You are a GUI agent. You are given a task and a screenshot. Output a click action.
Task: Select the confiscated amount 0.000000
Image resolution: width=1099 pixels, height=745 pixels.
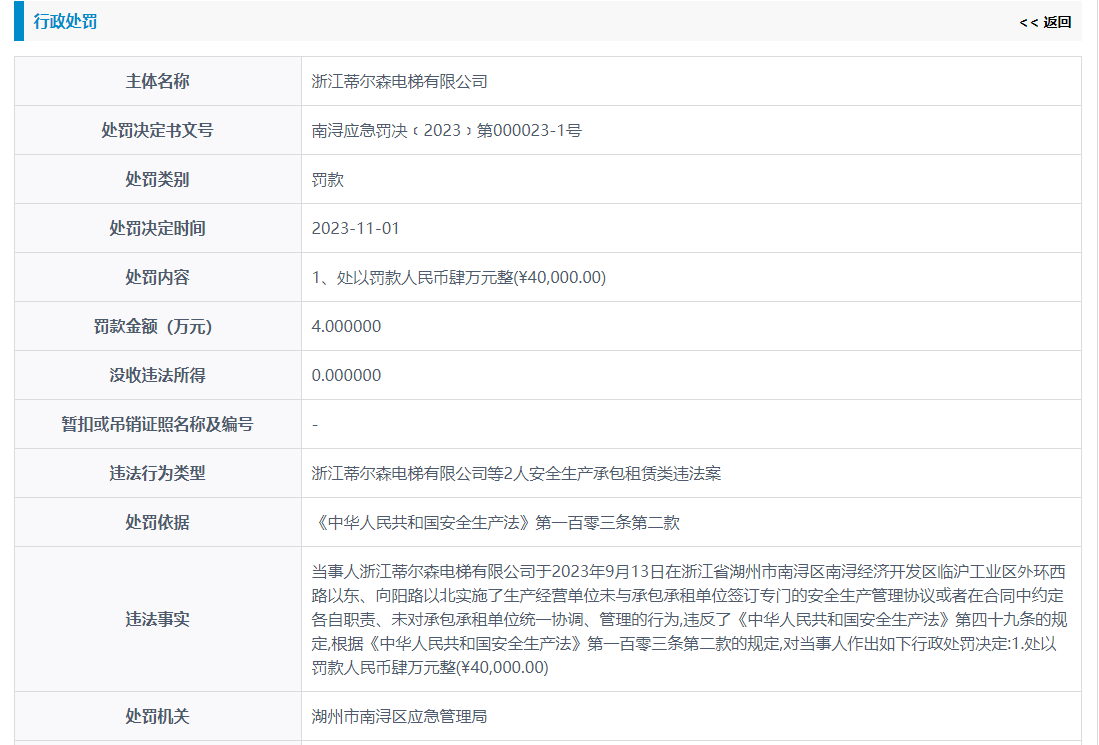tap(346, 376)
